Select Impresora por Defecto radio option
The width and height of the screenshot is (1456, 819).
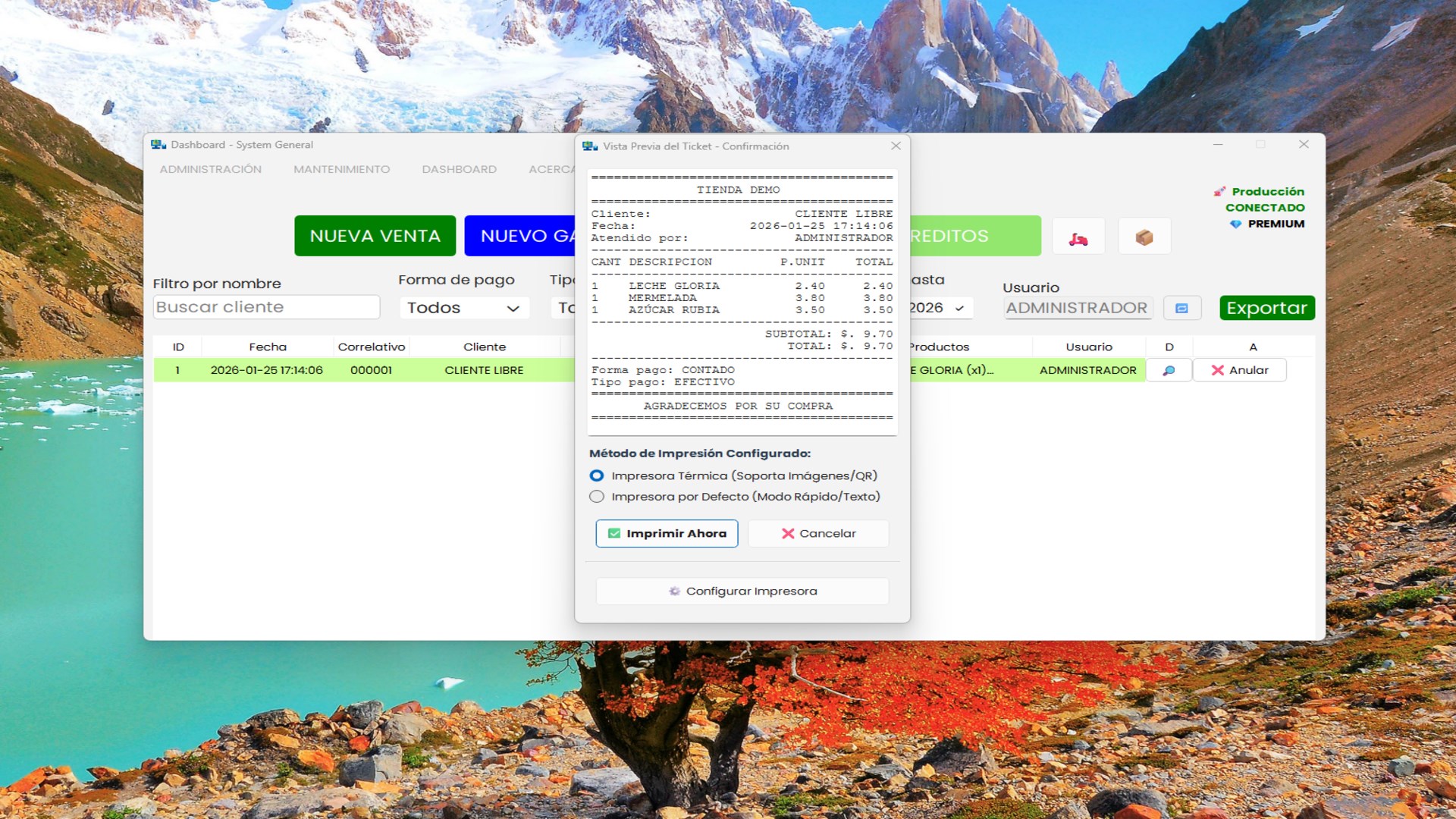597,497
